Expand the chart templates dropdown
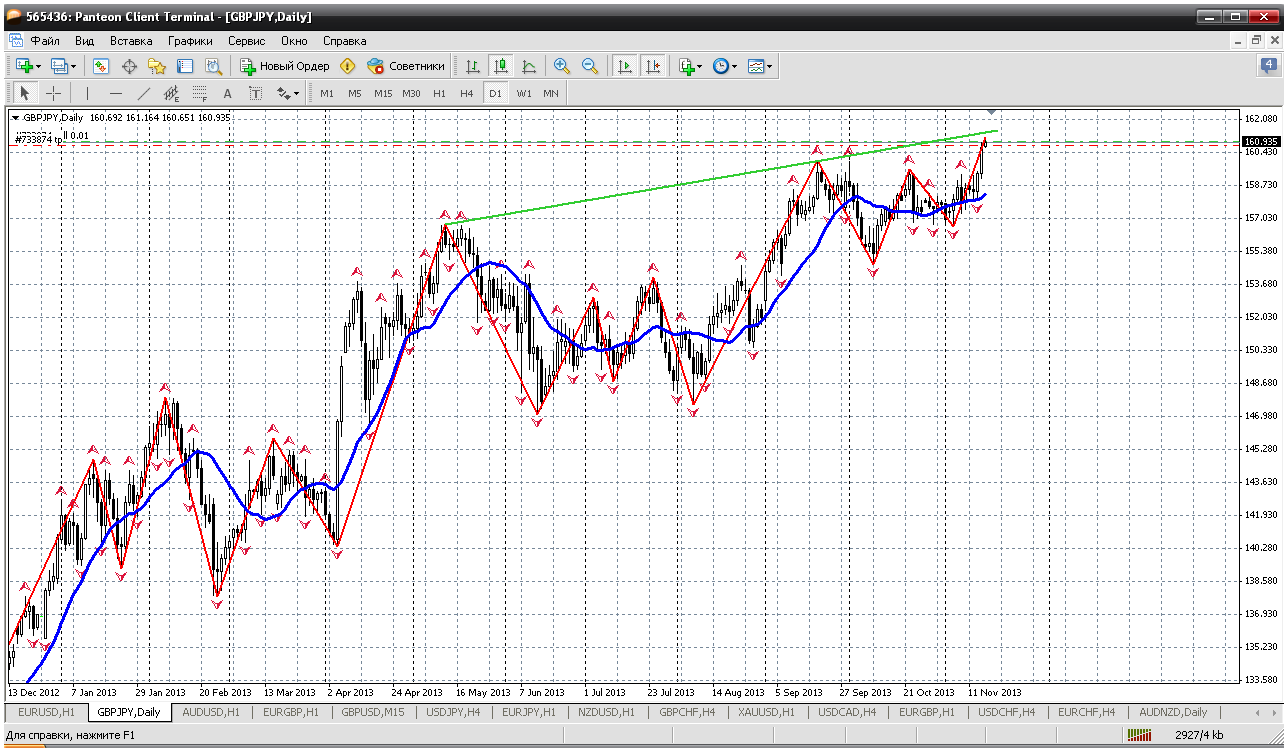Screen dimensions: 1288x748 pos(770,66)
